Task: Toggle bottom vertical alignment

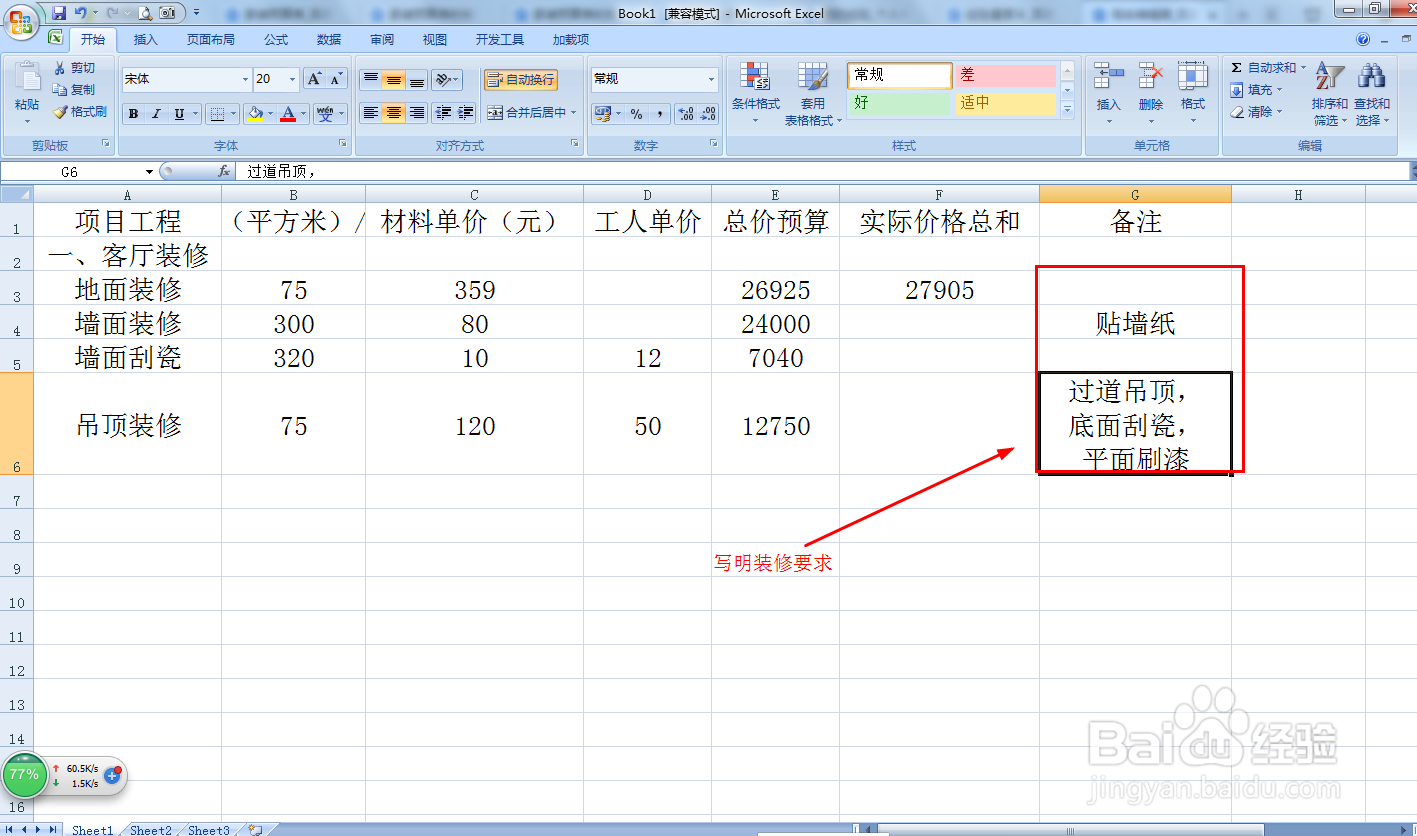Action: click(417, 80)
